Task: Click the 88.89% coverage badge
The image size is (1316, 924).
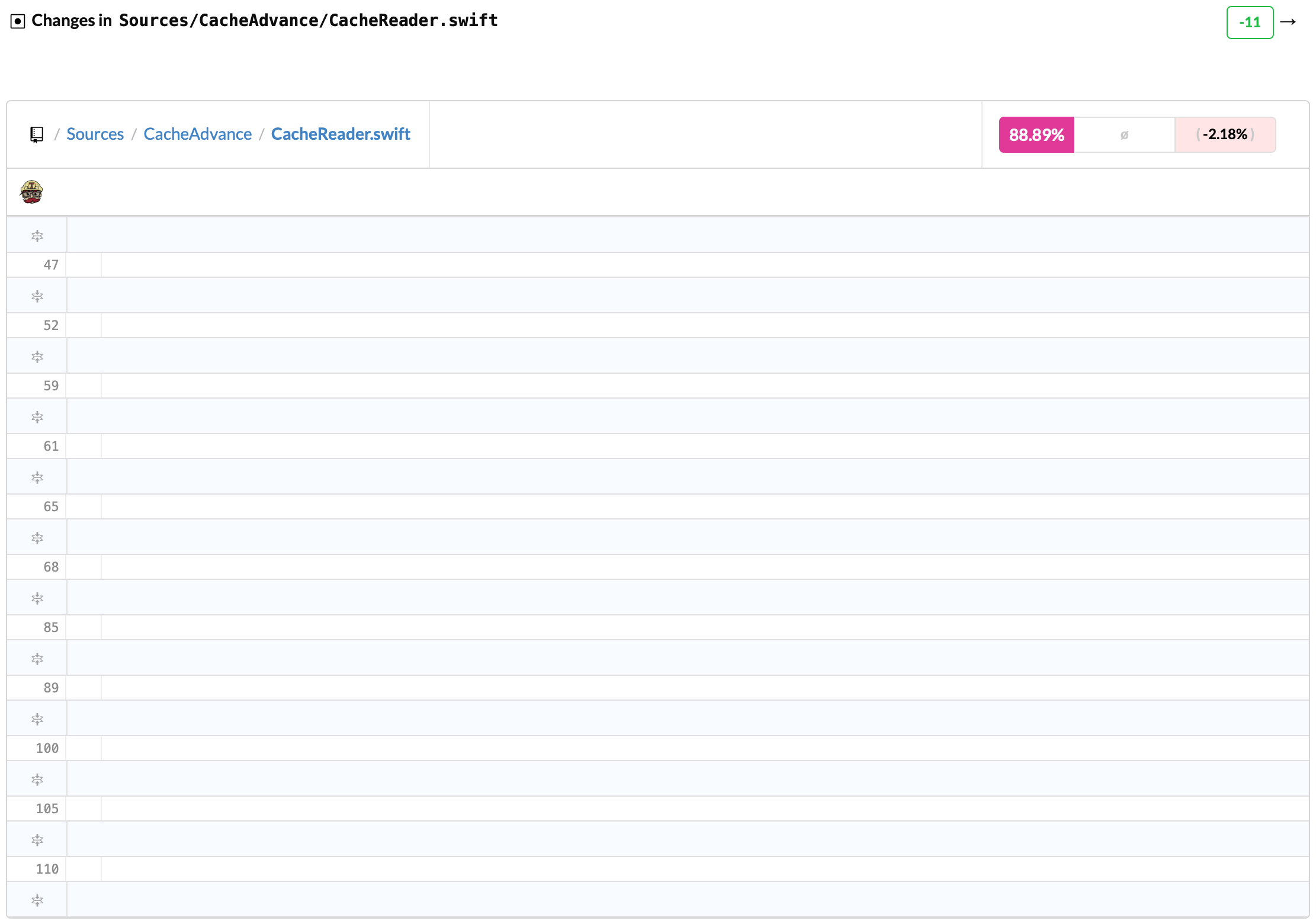Action: (x=1036, y=135)
